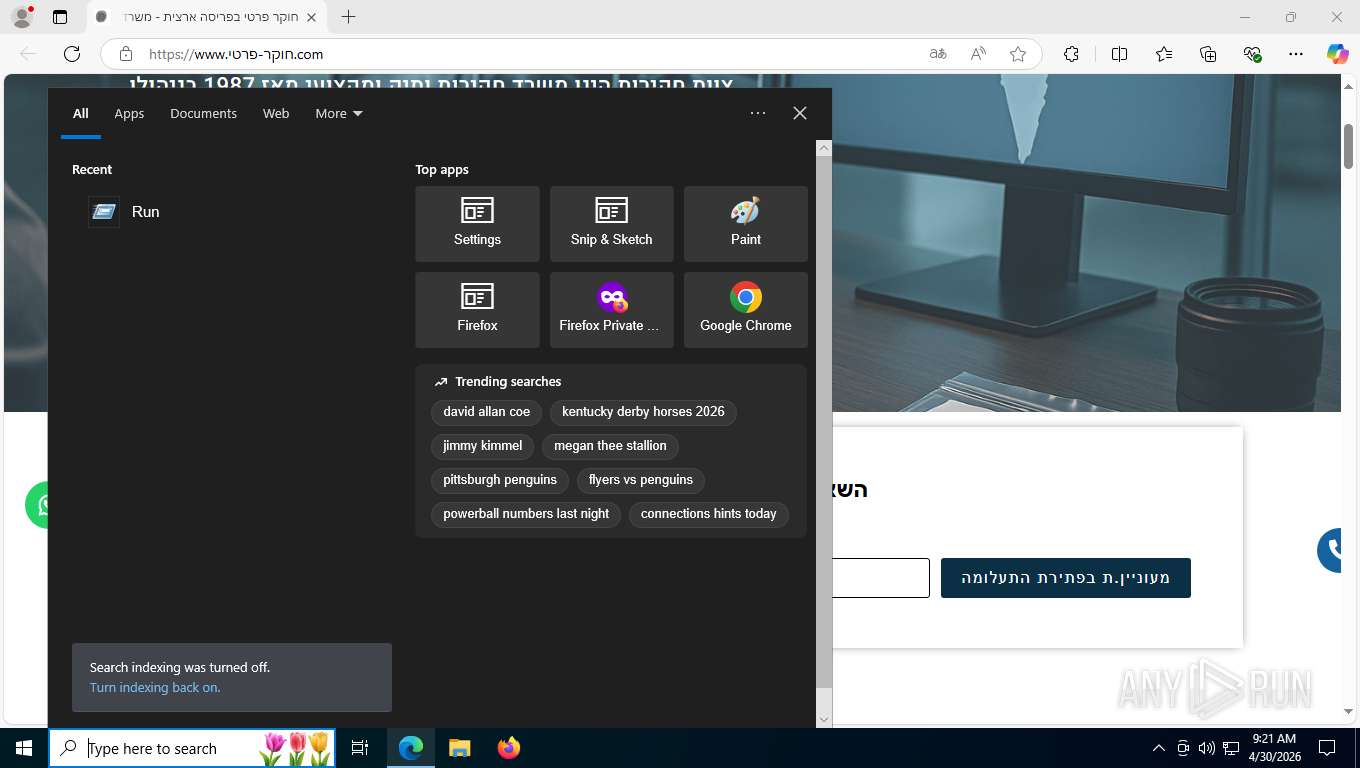Open the search panel options ellipsis

(758, 113)
